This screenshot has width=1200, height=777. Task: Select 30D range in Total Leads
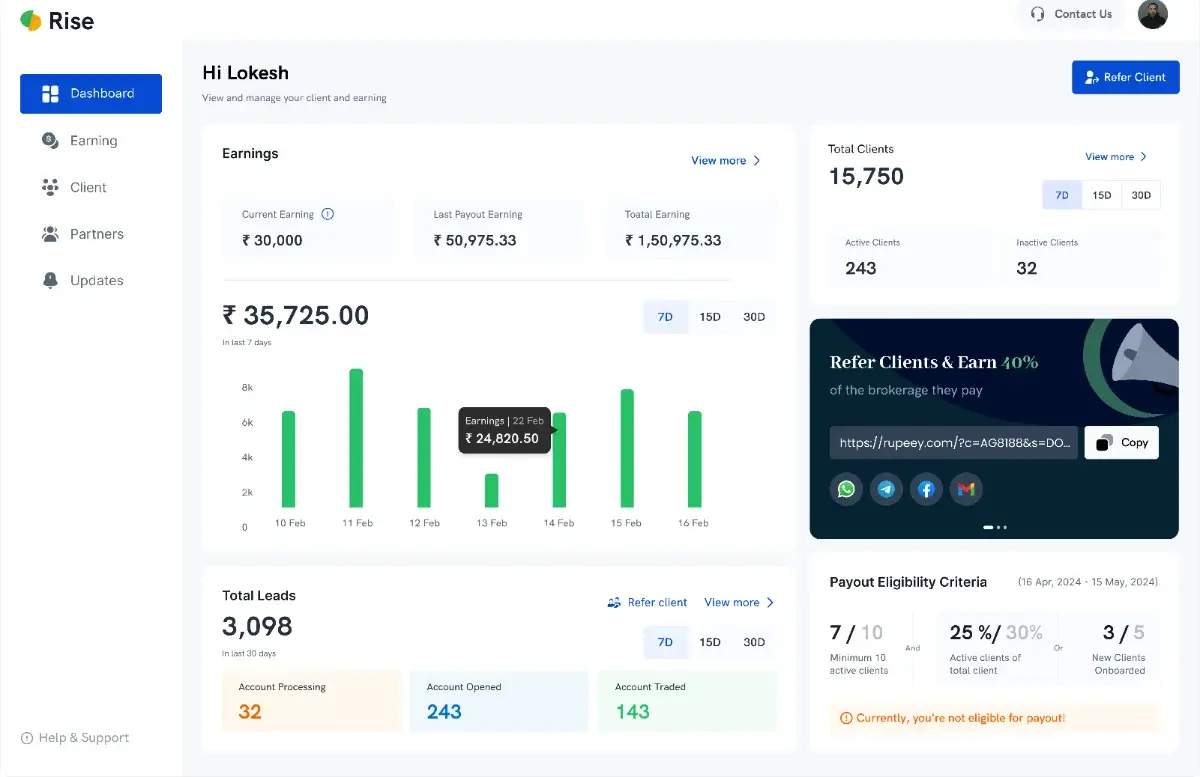[x=754, y=642]
